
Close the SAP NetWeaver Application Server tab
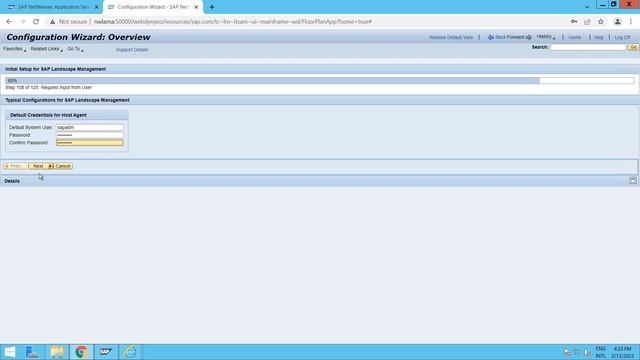point(97,7)
